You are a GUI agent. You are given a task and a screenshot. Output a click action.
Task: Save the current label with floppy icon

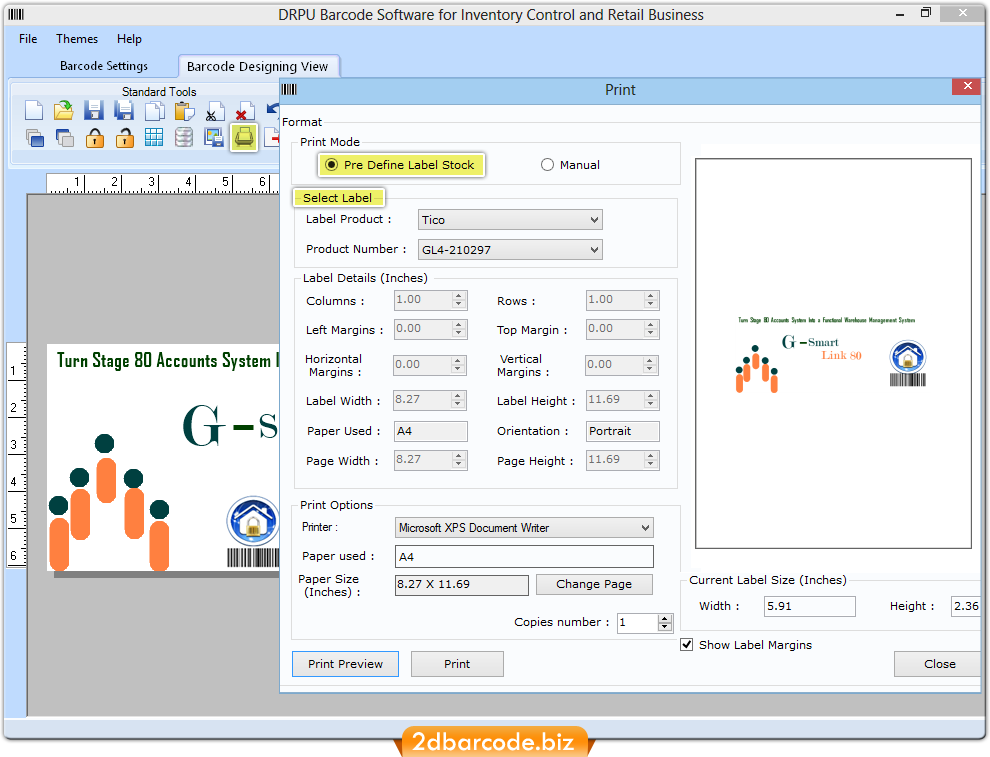click(x=93, y=111)
